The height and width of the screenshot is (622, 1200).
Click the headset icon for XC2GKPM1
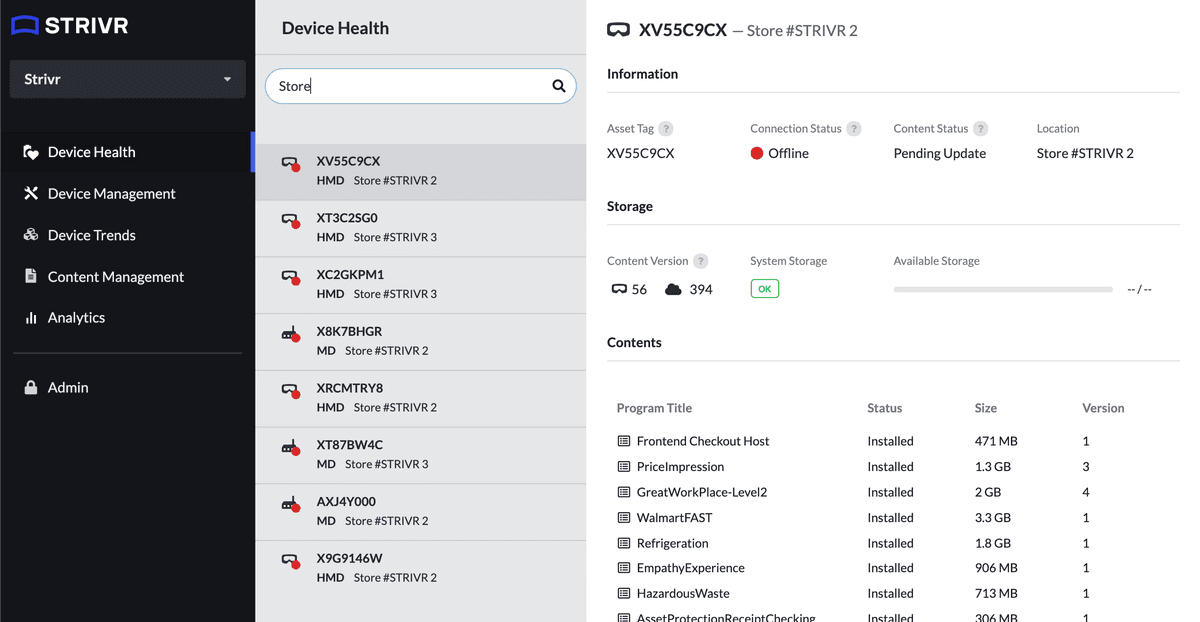291,277
